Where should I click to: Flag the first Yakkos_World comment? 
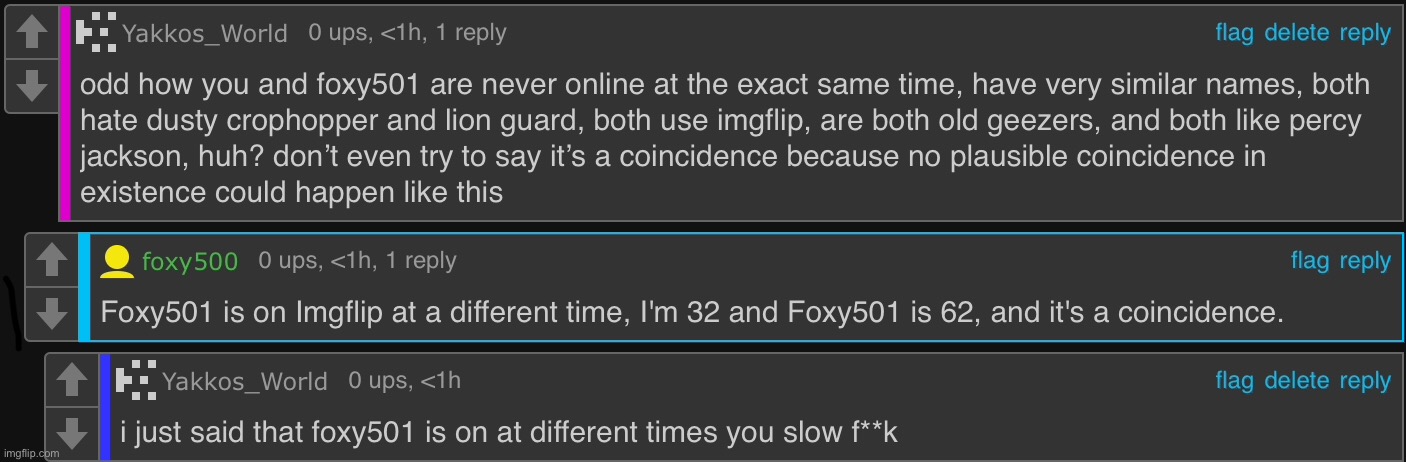point(1234,34)
